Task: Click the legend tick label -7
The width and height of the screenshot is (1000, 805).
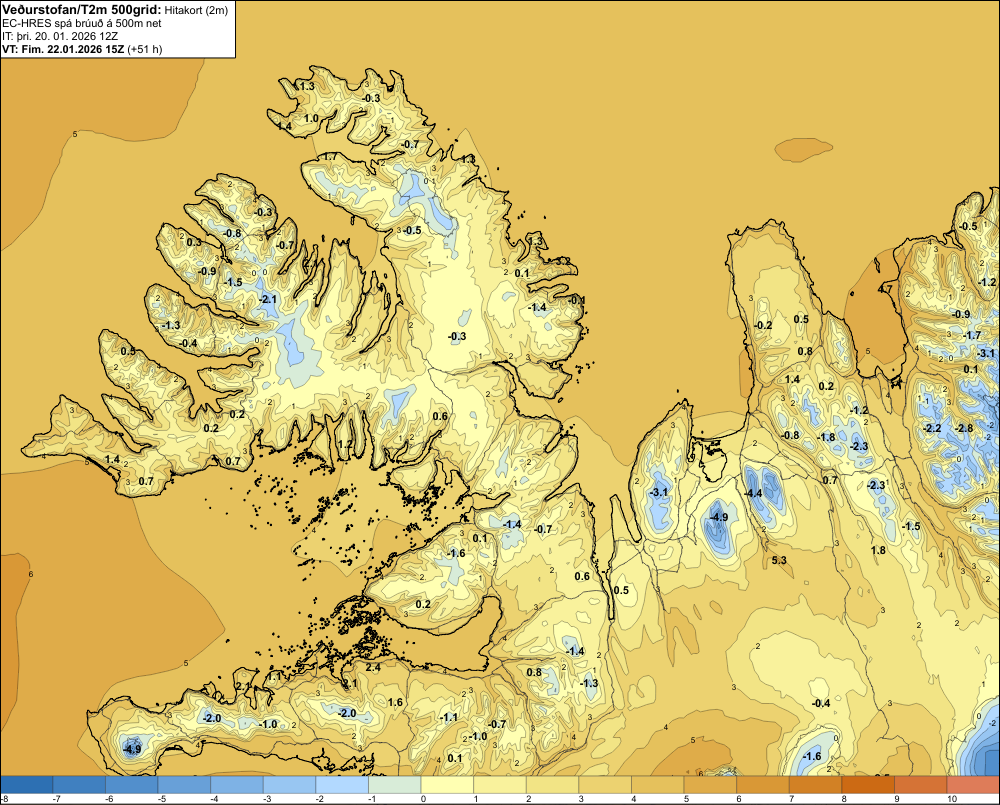Action: click(x=56, y=799)
